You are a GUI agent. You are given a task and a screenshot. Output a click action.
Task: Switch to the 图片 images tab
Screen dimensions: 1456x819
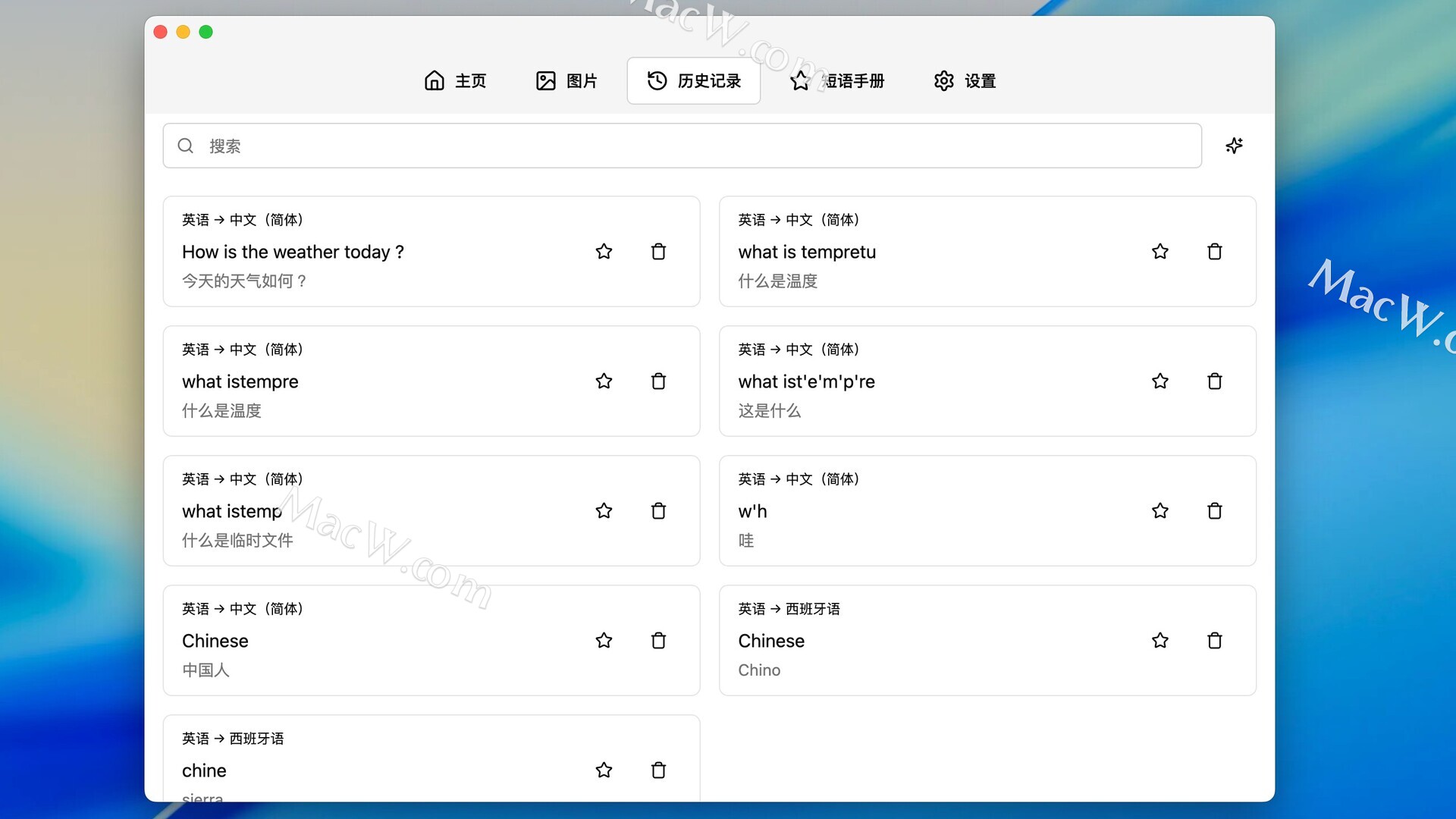(566, 81)
